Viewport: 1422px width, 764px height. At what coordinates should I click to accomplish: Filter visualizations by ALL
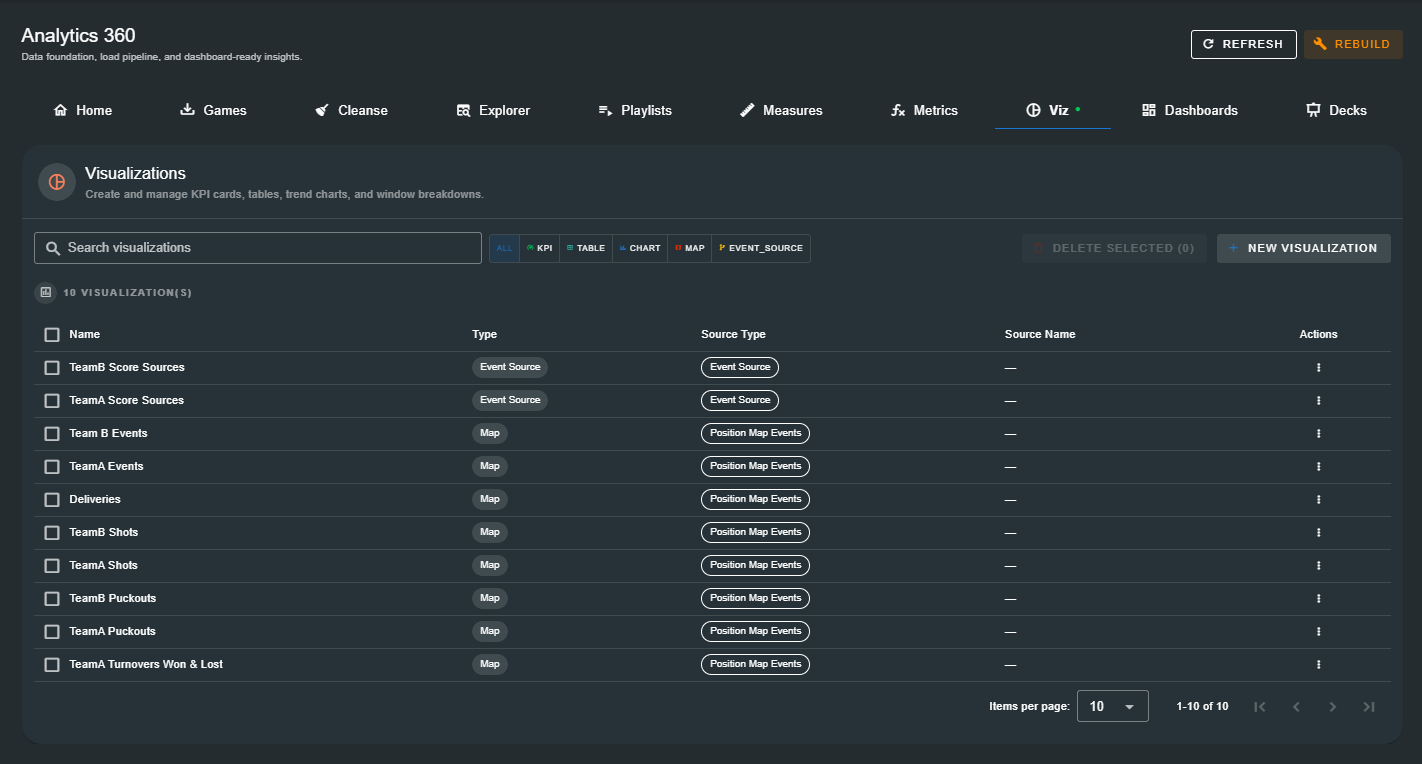(x=504, y=248)
